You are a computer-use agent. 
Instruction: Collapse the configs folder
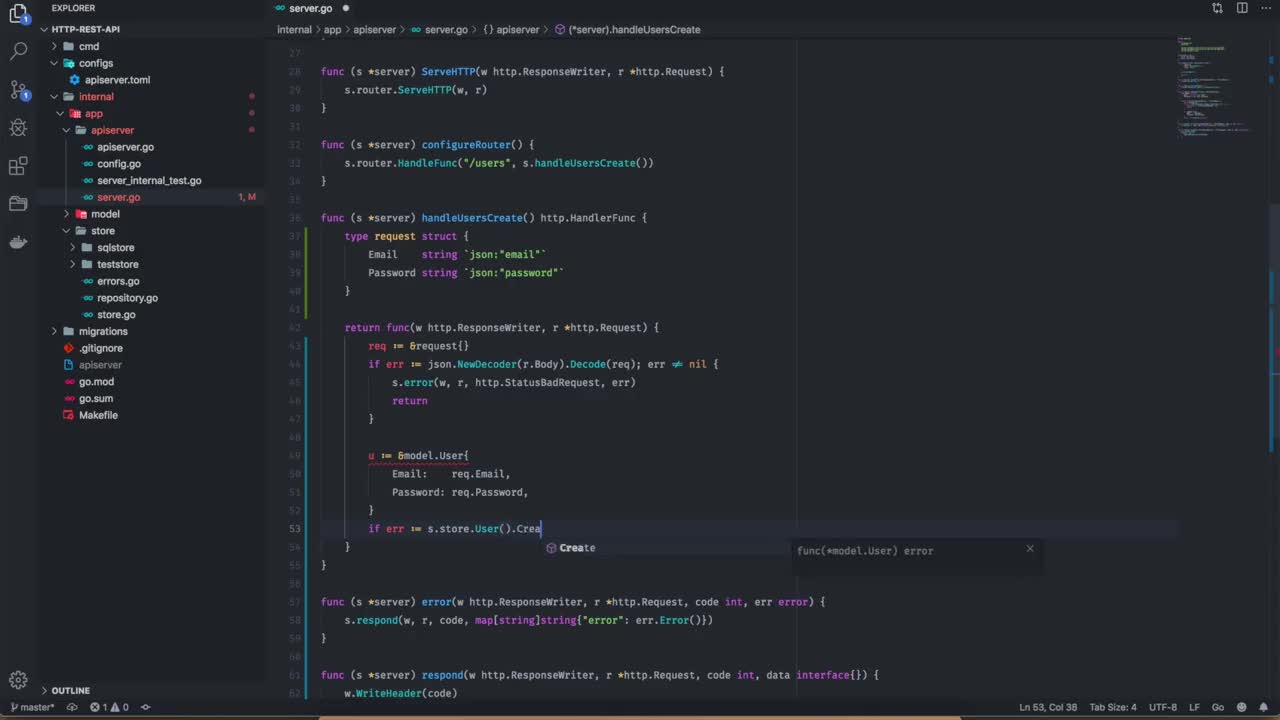[x=55, y=63]
